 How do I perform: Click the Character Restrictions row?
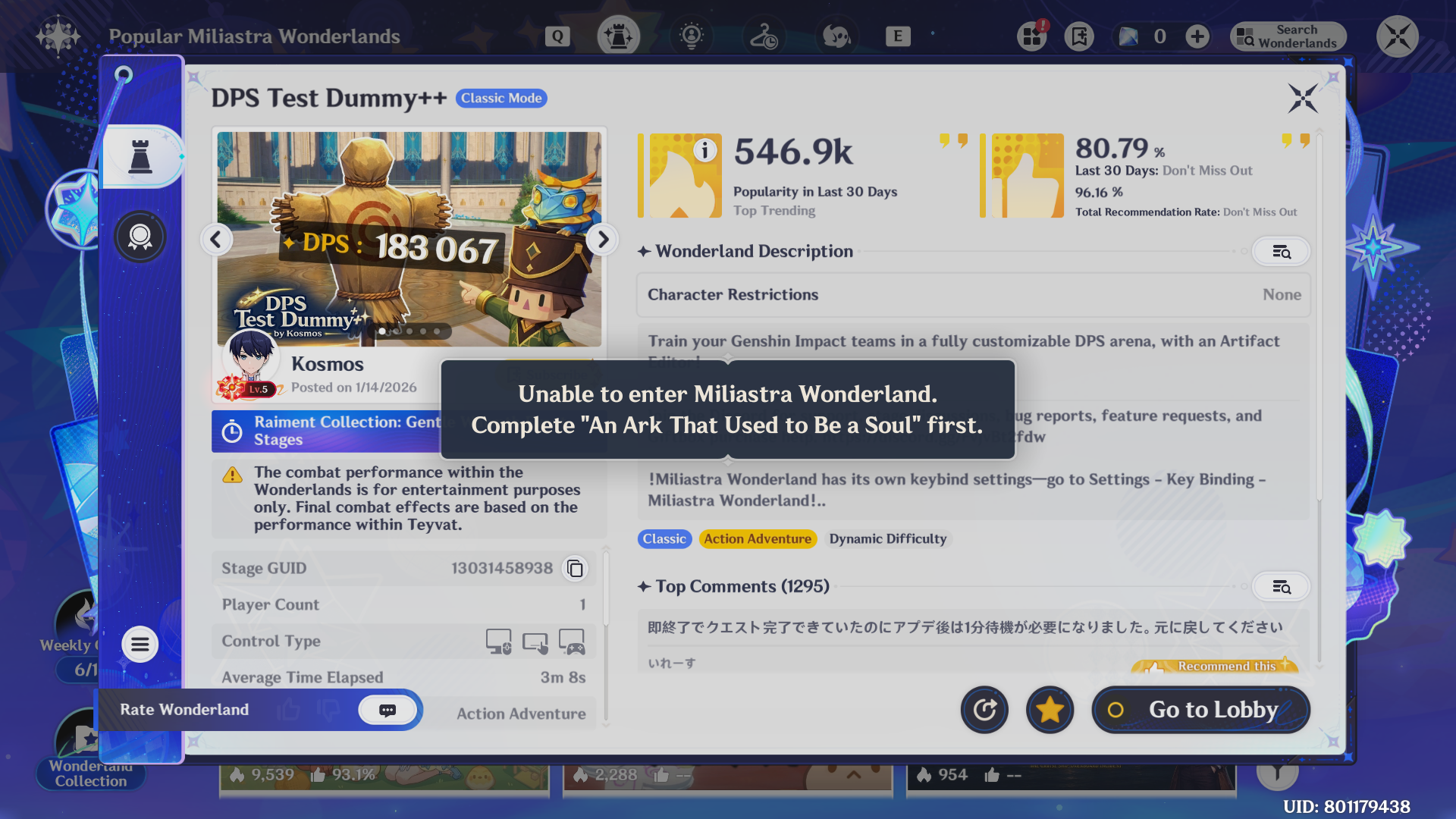click(974, 294)
